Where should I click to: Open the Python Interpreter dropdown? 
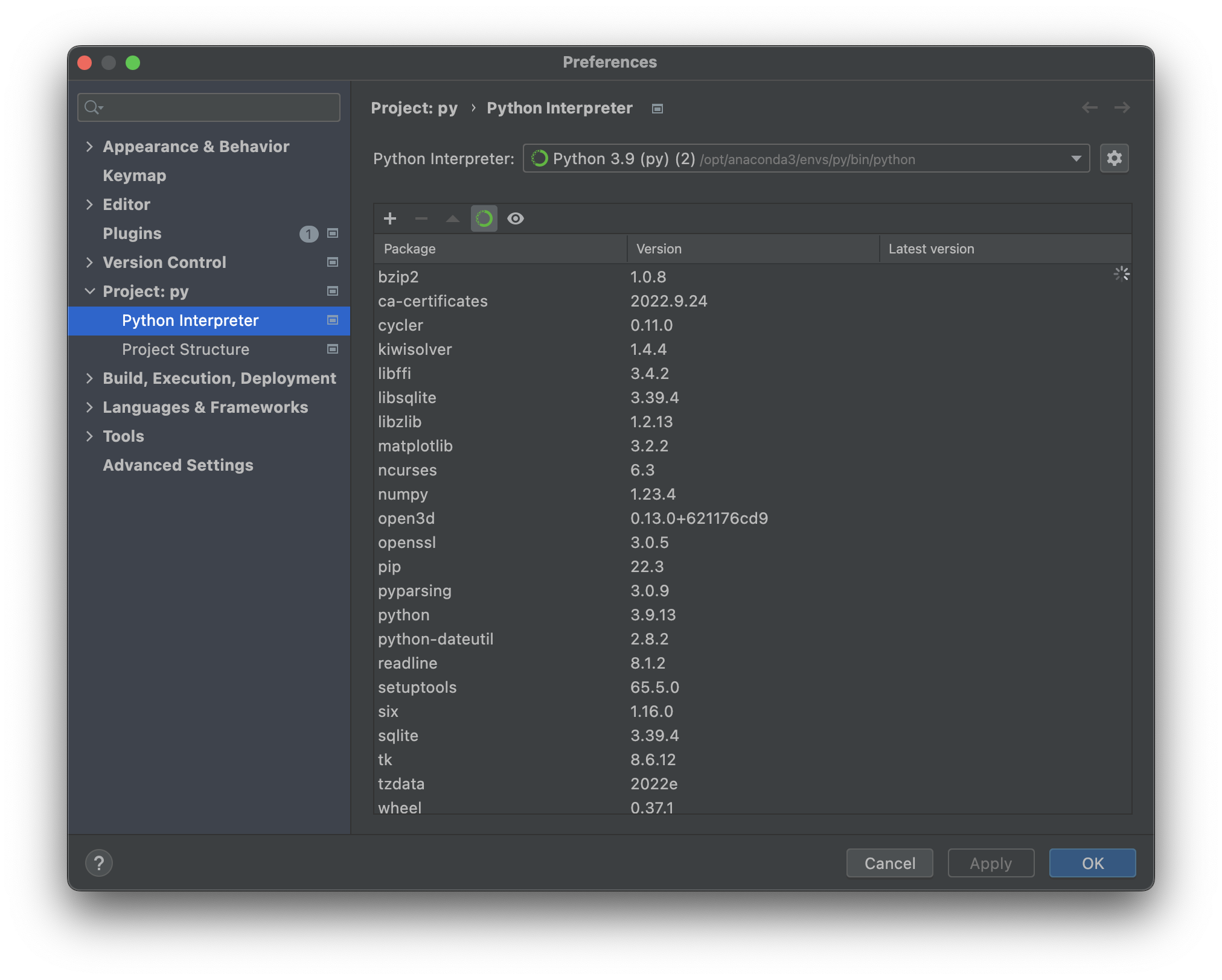point(1076,159)
